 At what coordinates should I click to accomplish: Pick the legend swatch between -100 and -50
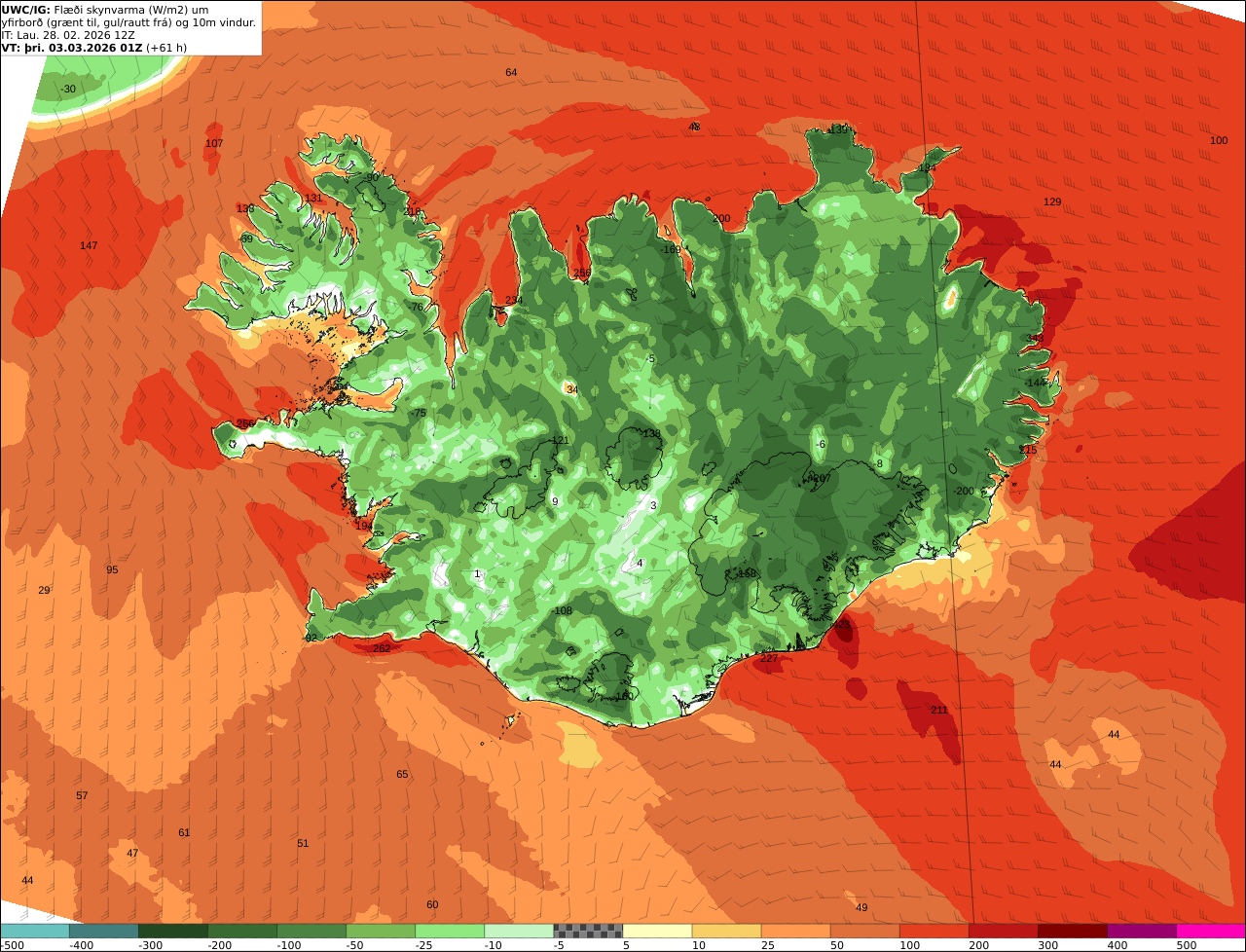pos(311,931)
